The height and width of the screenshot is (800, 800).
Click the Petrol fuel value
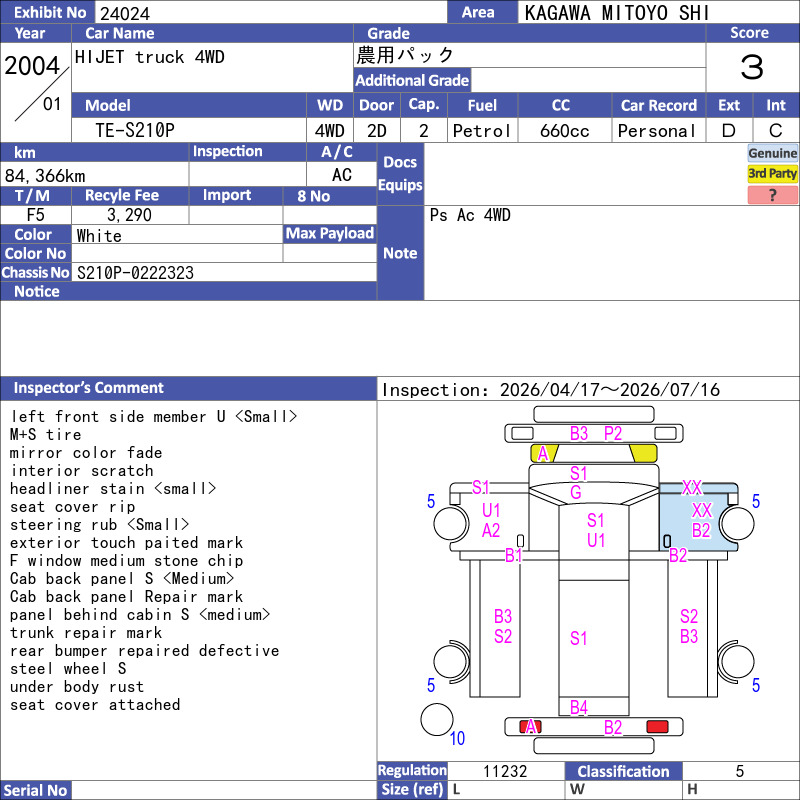click(482, 131)
